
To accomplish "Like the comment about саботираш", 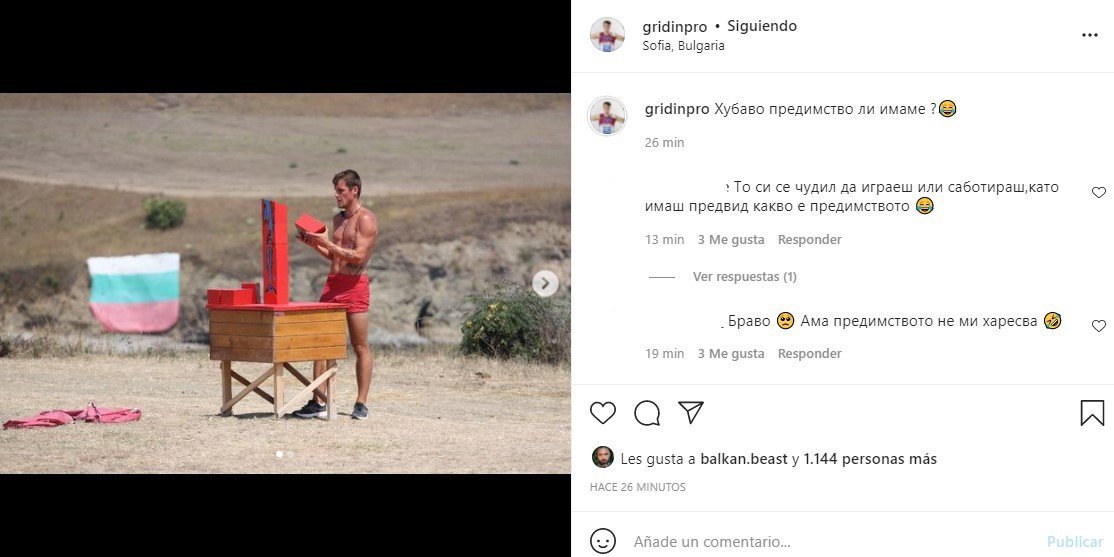I will tap(1098, 192).
